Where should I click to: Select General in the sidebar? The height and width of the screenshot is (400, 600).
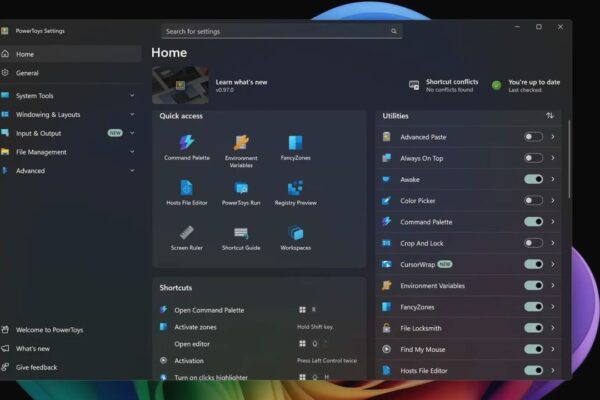point(28,73)
